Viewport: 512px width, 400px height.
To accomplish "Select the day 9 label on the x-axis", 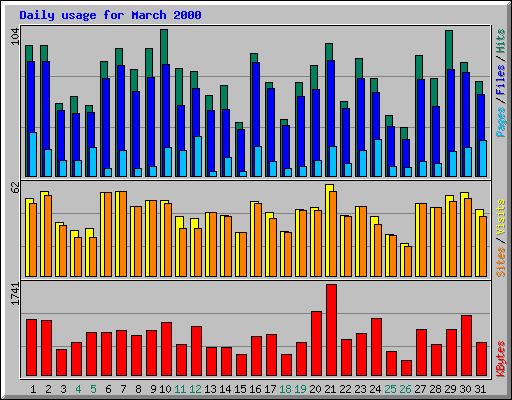I will [x=153, y=389].
